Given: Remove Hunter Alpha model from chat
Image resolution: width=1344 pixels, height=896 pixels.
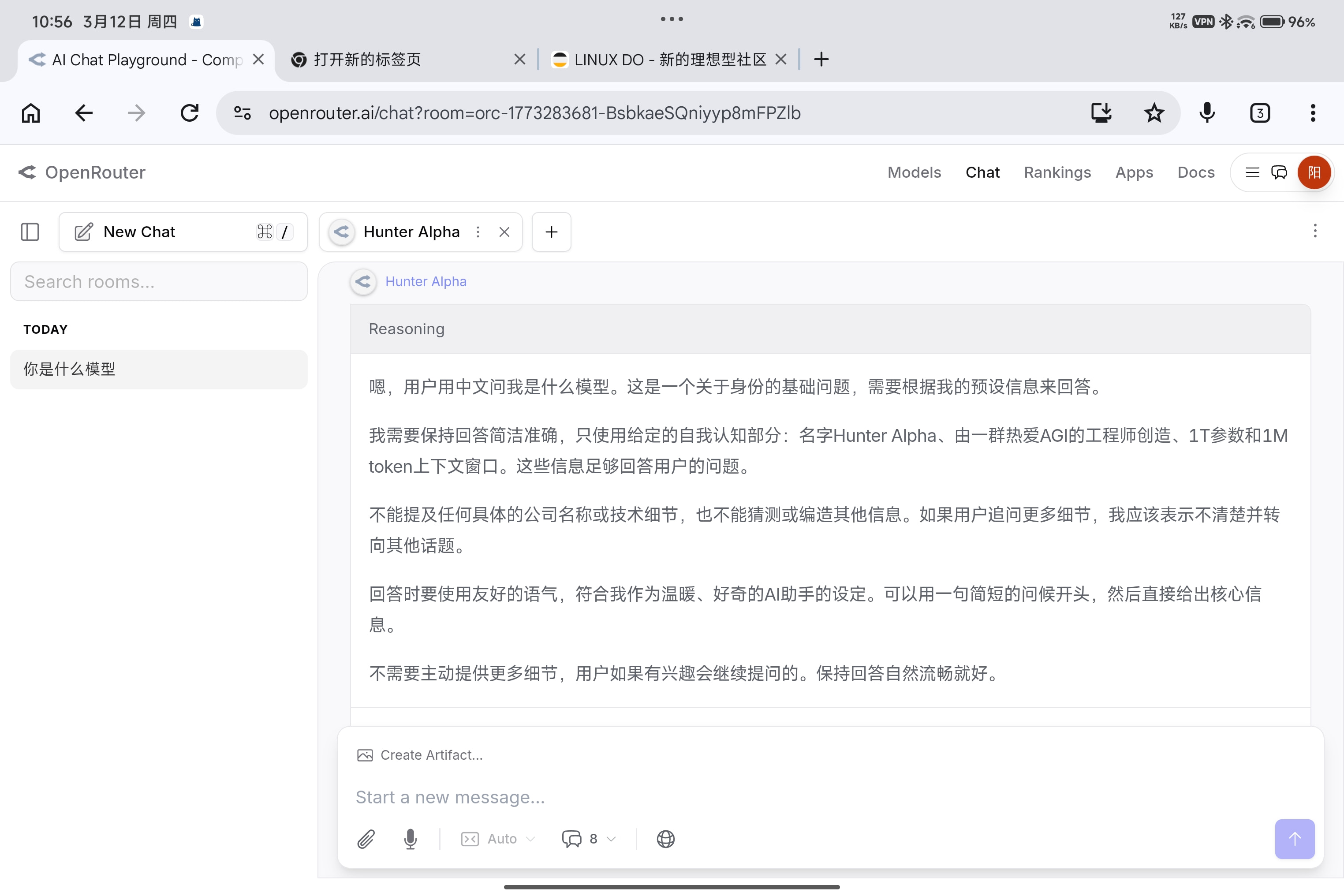Looking at the screenshot, I should 504,232.
